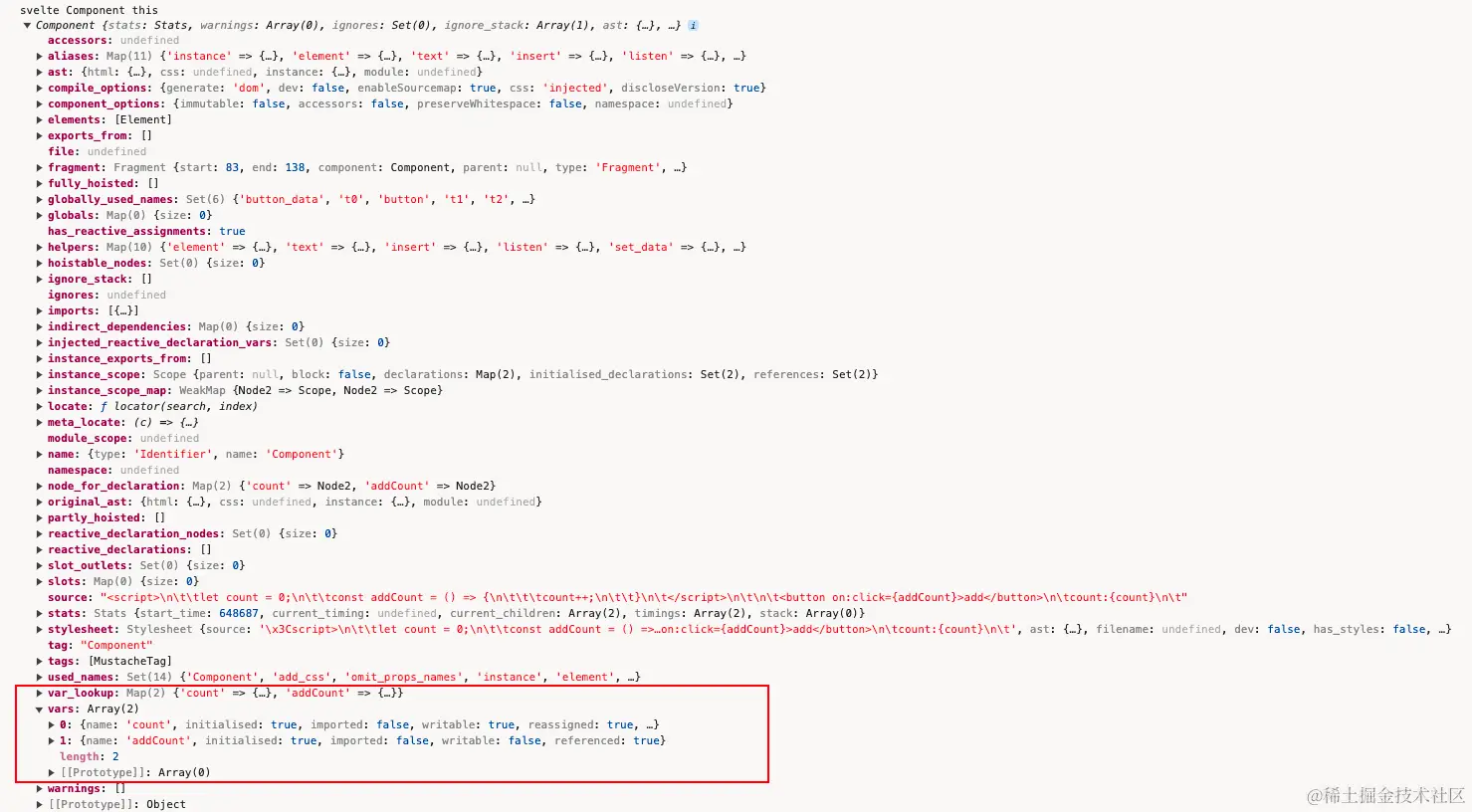The image size is (1472, 812).
Task: Expand the ignore_stack array
Action: (x=39, y=280)
